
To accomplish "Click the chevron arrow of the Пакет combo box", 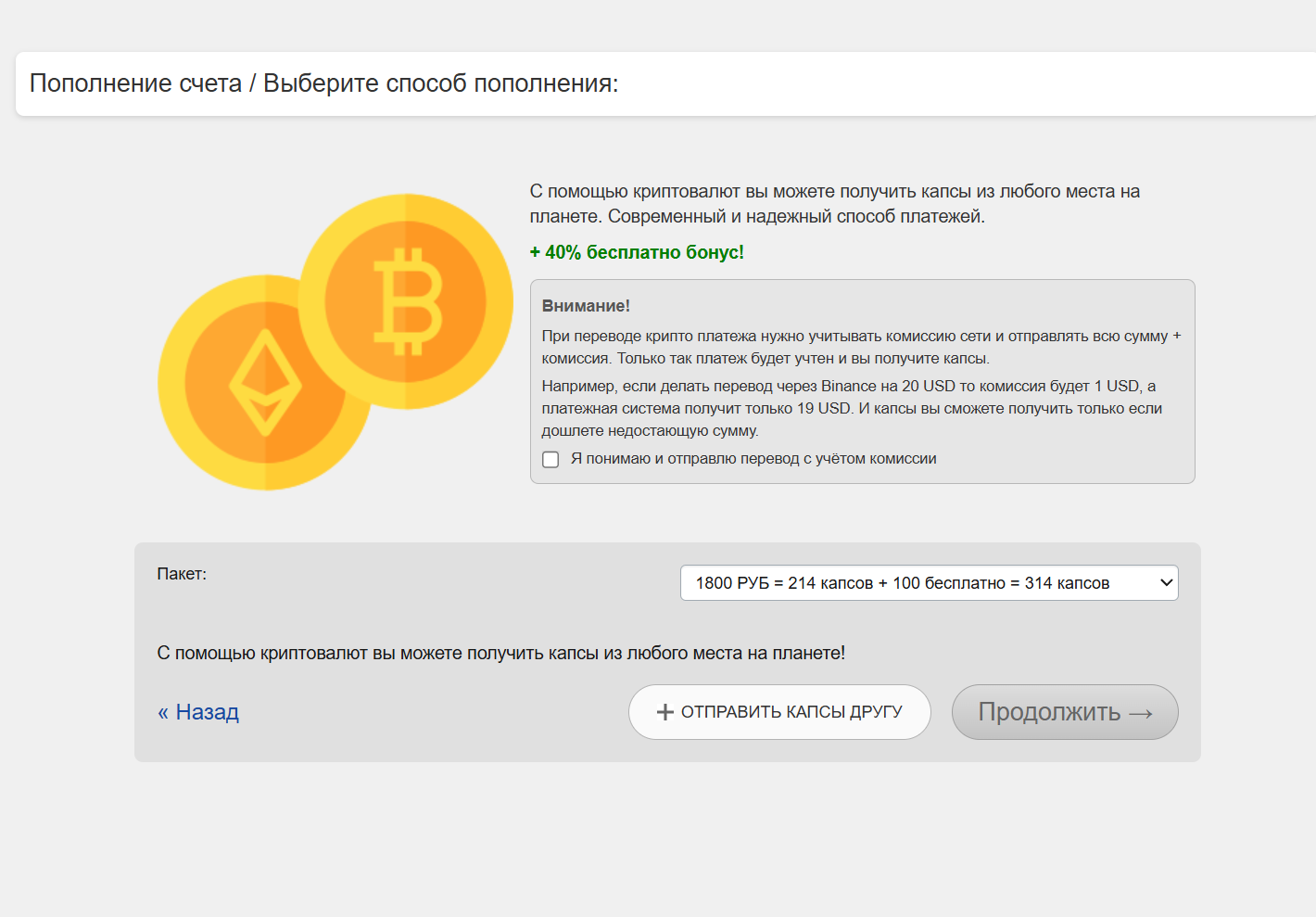I will (1166, 583).
